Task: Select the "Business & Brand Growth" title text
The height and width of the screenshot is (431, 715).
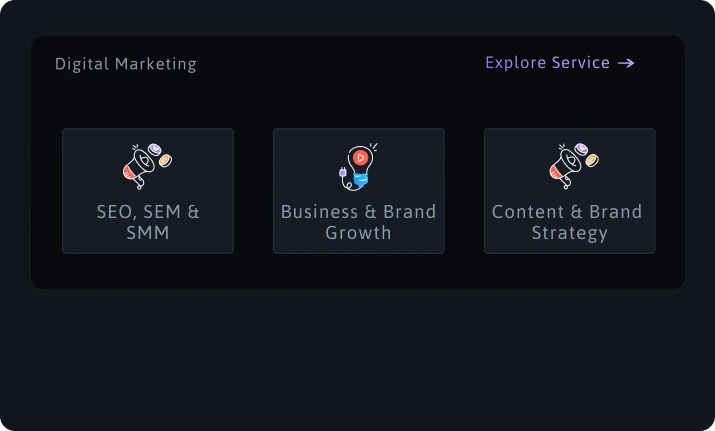Action: tap(358, 222)
